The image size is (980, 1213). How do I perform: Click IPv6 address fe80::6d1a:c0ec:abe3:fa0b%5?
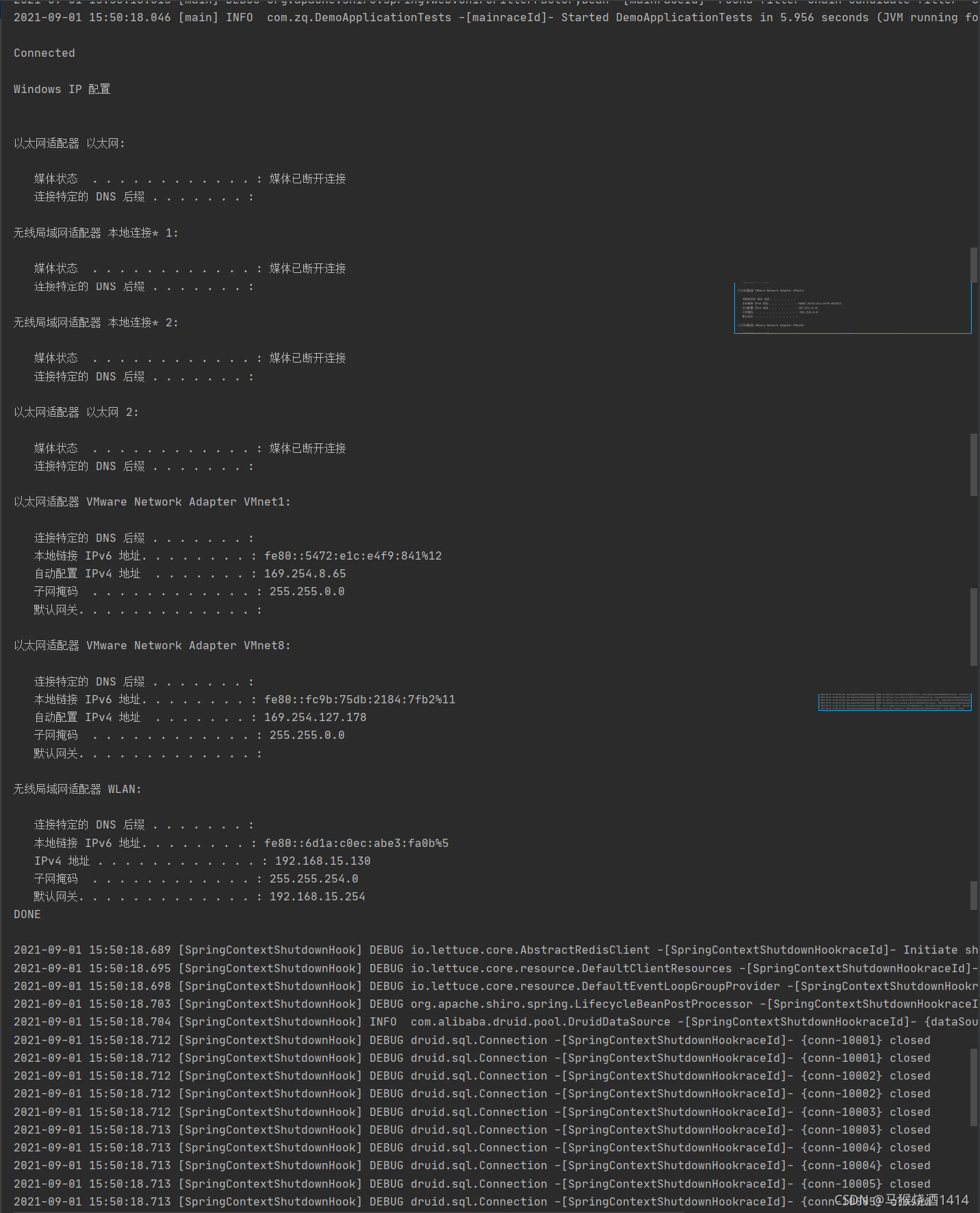click(x=357, y=843)
